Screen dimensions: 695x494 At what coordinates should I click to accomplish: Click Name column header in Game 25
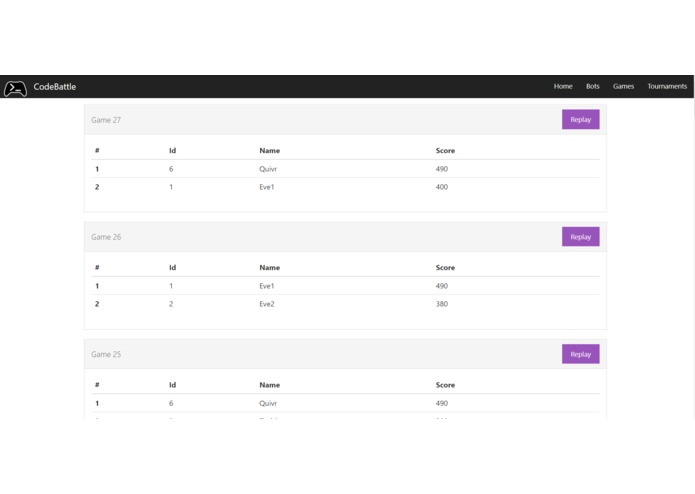269,385
